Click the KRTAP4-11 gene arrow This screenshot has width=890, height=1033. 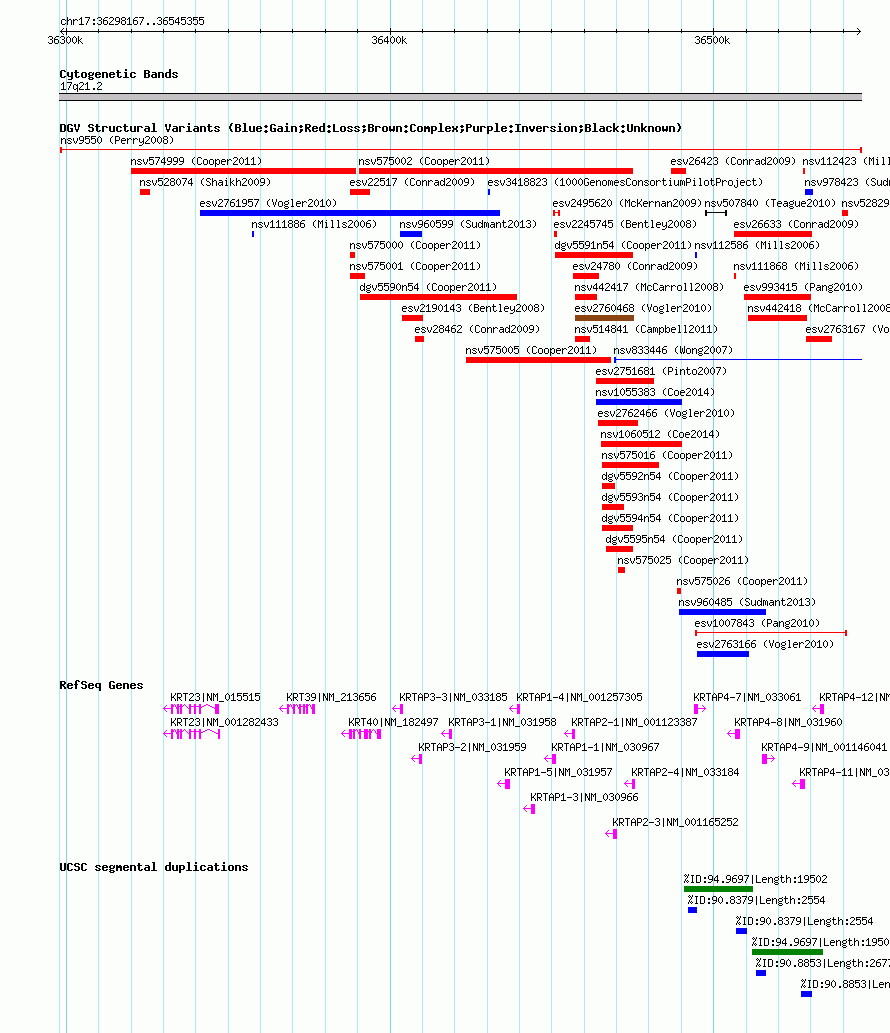pyautogui.click(x=798, y=785)
